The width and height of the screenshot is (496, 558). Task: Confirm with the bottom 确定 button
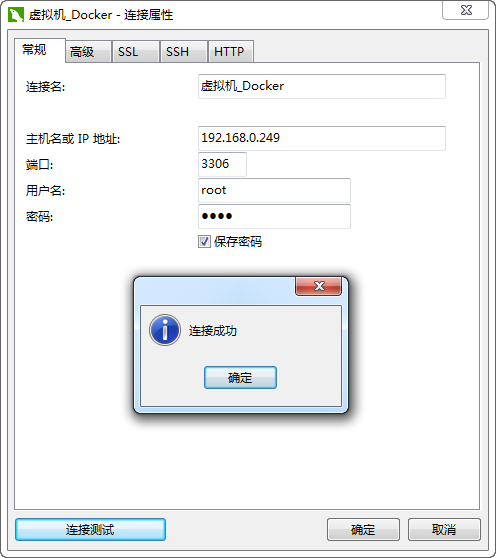click(x=363, y=530)
